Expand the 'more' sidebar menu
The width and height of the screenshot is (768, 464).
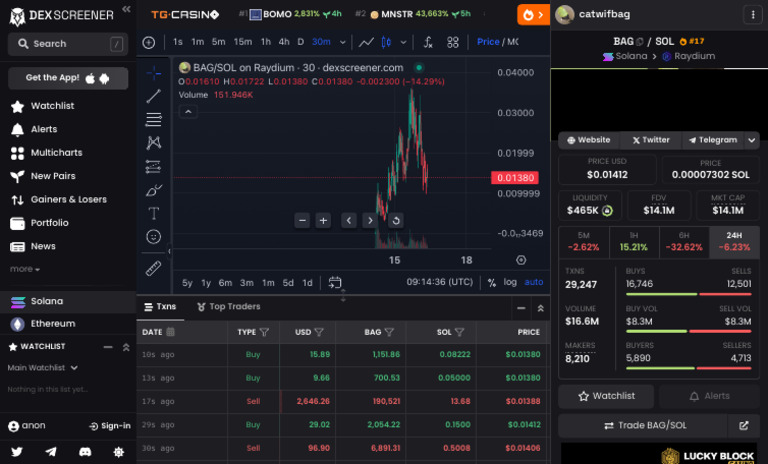point(24,269)
